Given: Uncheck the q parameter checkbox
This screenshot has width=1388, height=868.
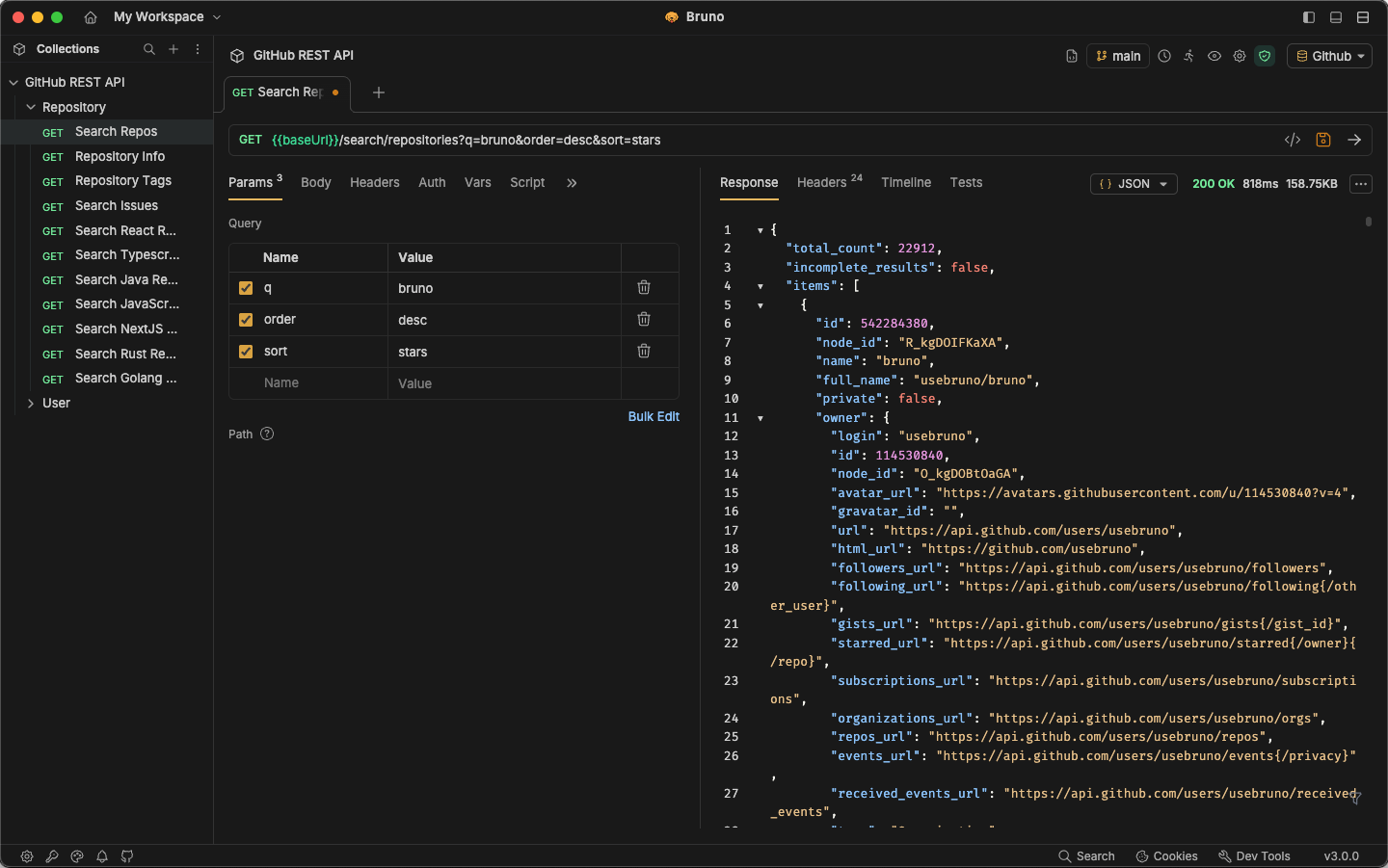Looking at the screenshot, I should pos(246,288).
